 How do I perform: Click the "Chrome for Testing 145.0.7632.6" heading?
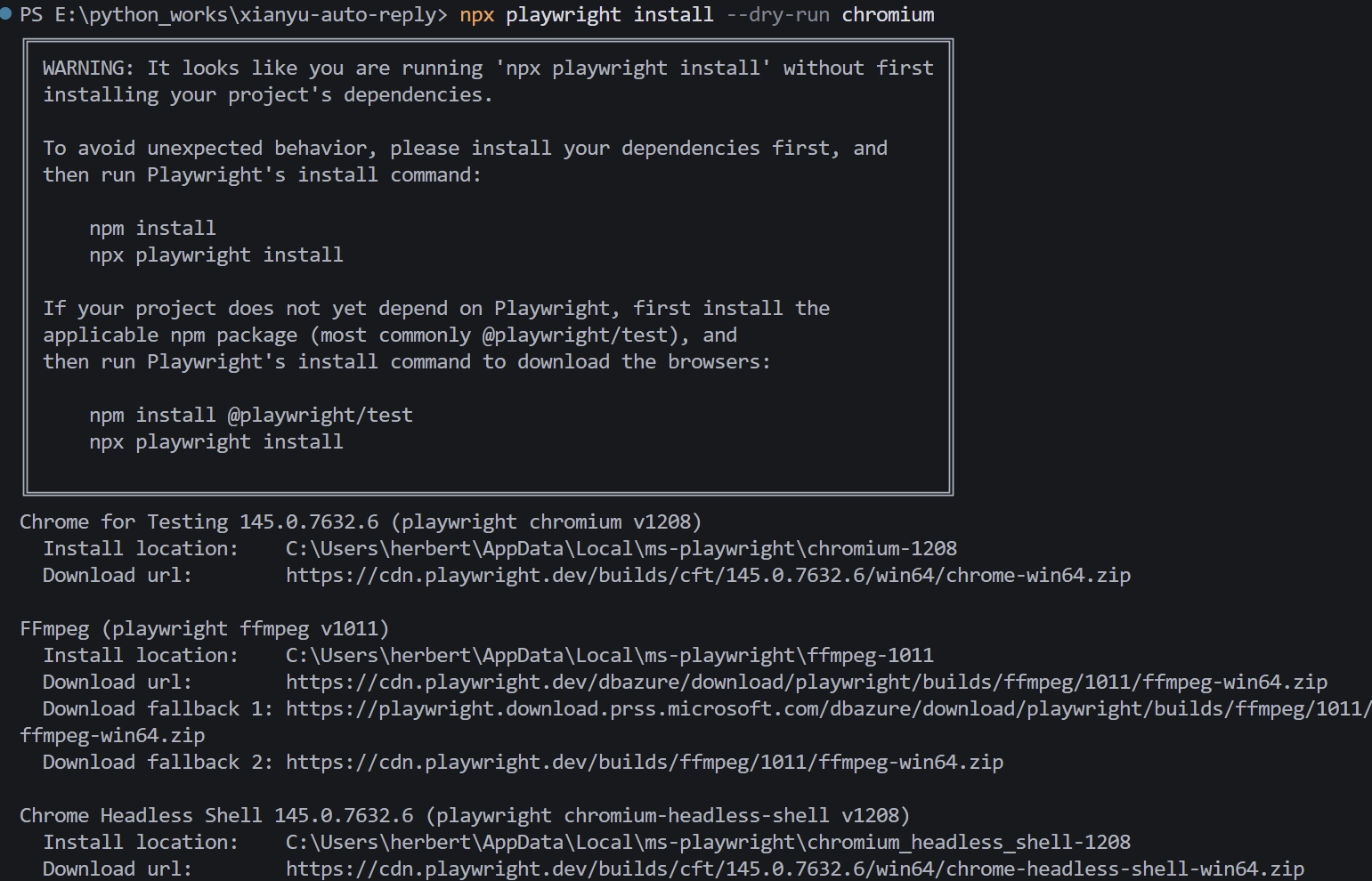tap(199, 522)
